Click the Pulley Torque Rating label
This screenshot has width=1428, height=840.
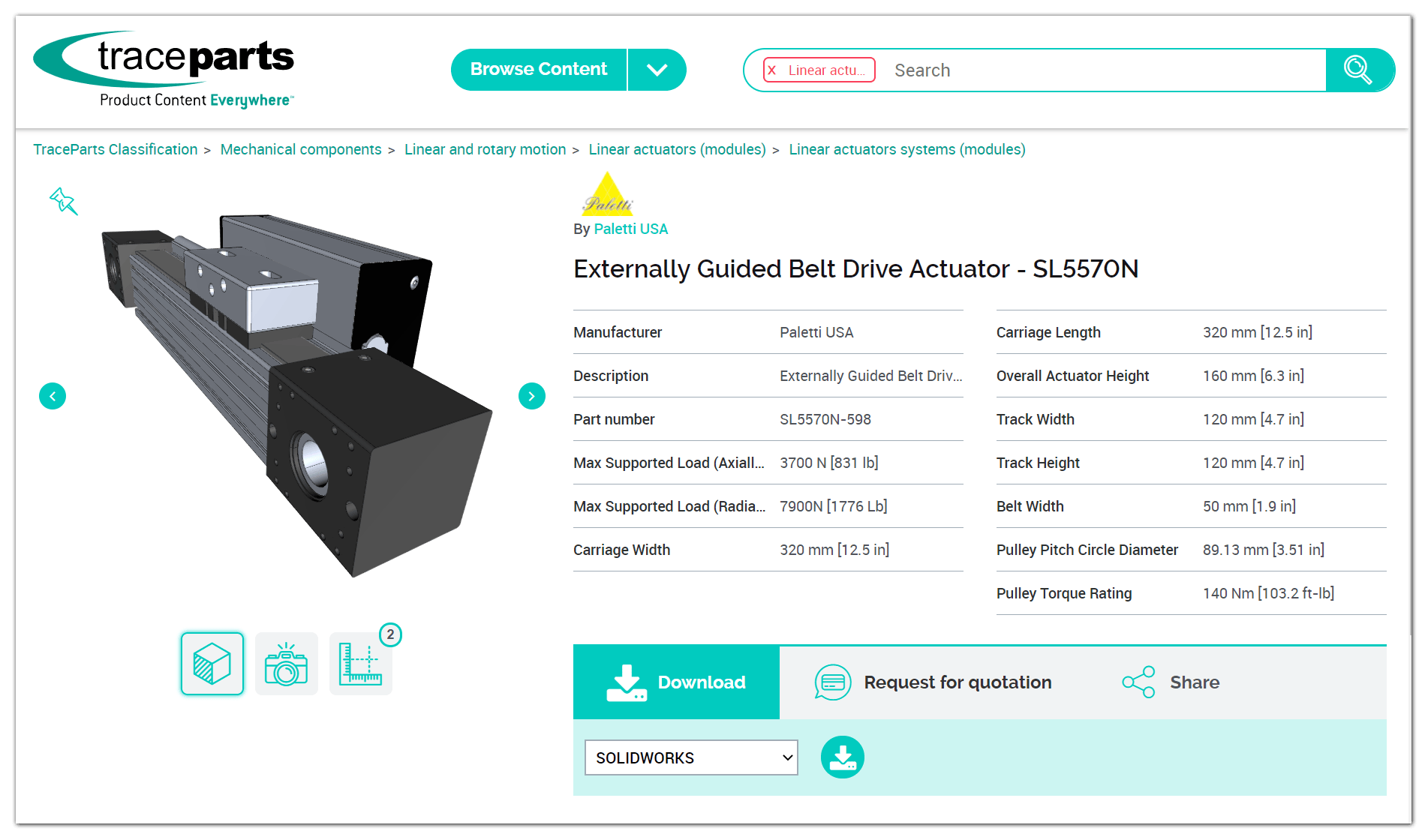coord(1064,593)
